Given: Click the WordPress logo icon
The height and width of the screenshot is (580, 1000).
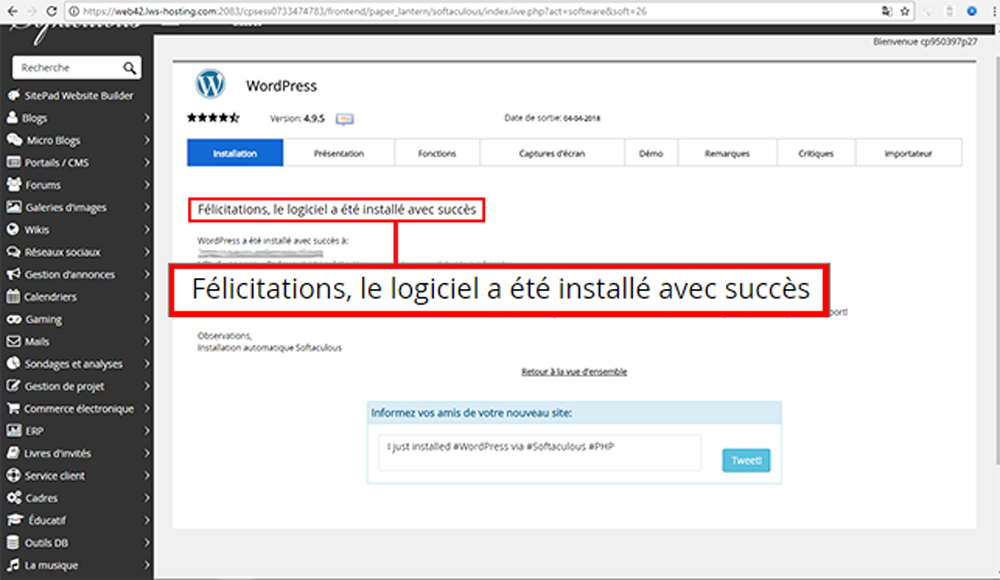Looking at the screenshot, I should (x=210, y=84).
